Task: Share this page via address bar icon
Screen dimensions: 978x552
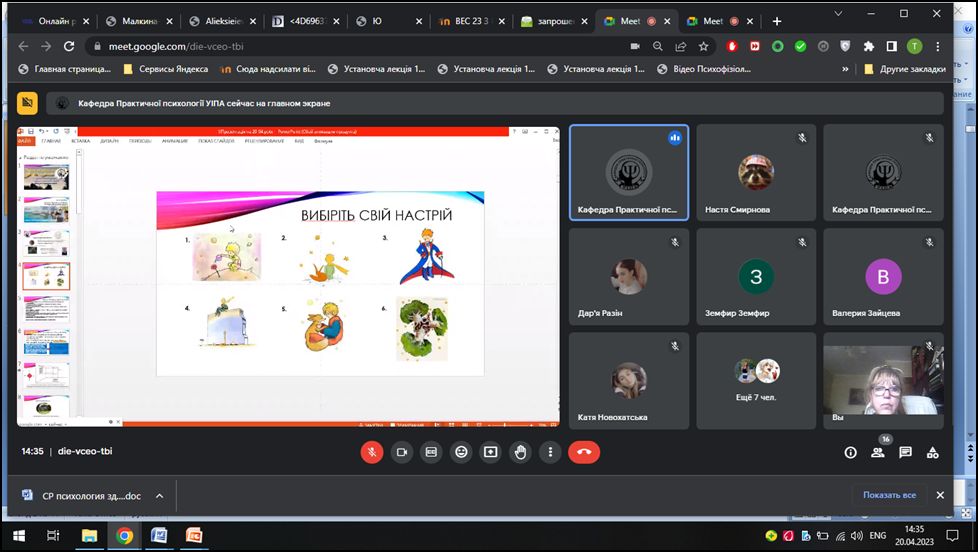Action: point(680,46)
